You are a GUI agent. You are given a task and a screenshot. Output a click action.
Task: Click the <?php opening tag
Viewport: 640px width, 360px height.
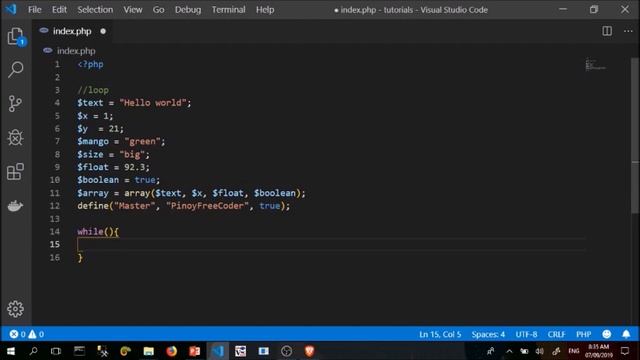90,64
